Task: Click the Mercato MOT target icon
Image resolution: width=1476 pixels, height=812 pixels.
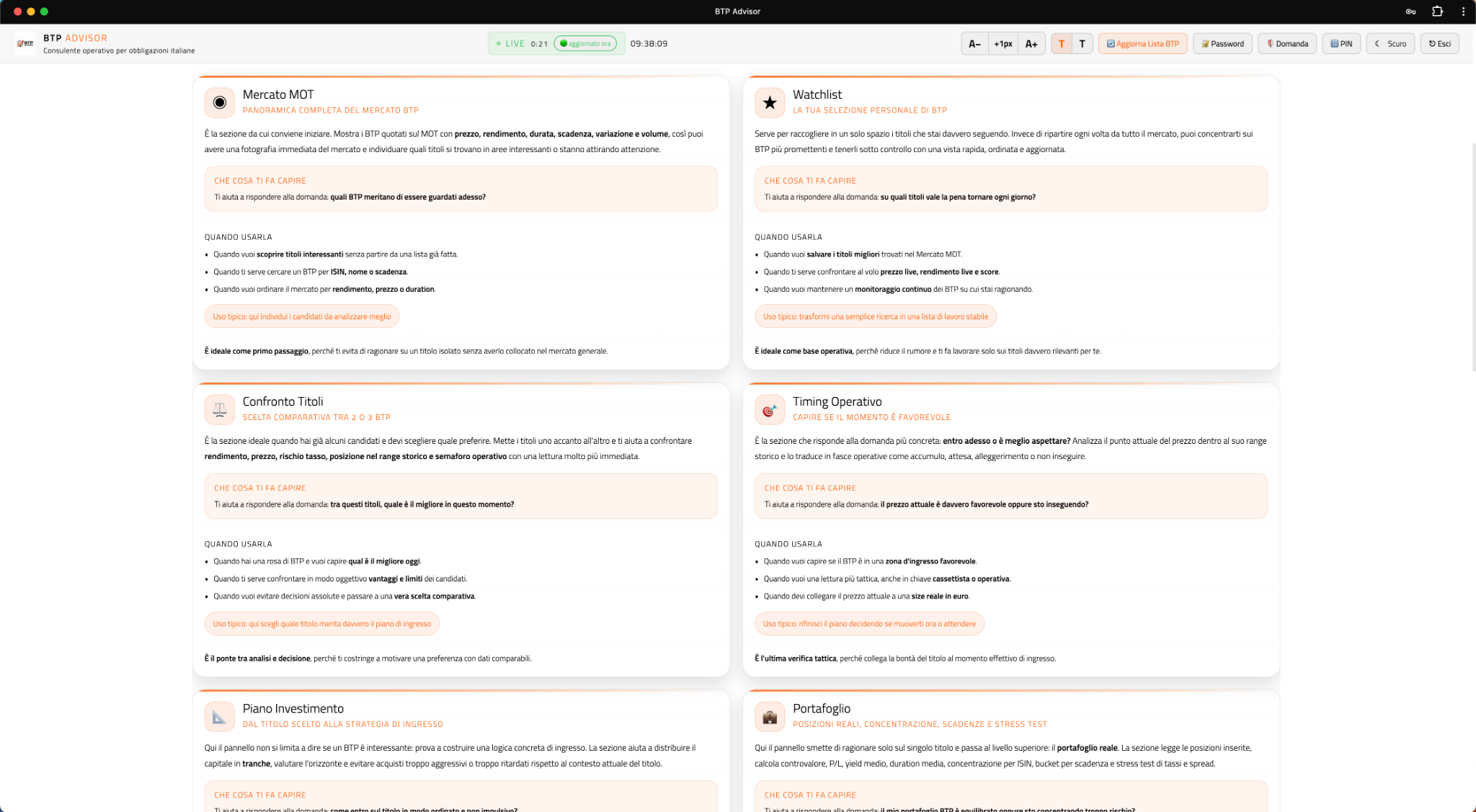Action: coord(220,102)
